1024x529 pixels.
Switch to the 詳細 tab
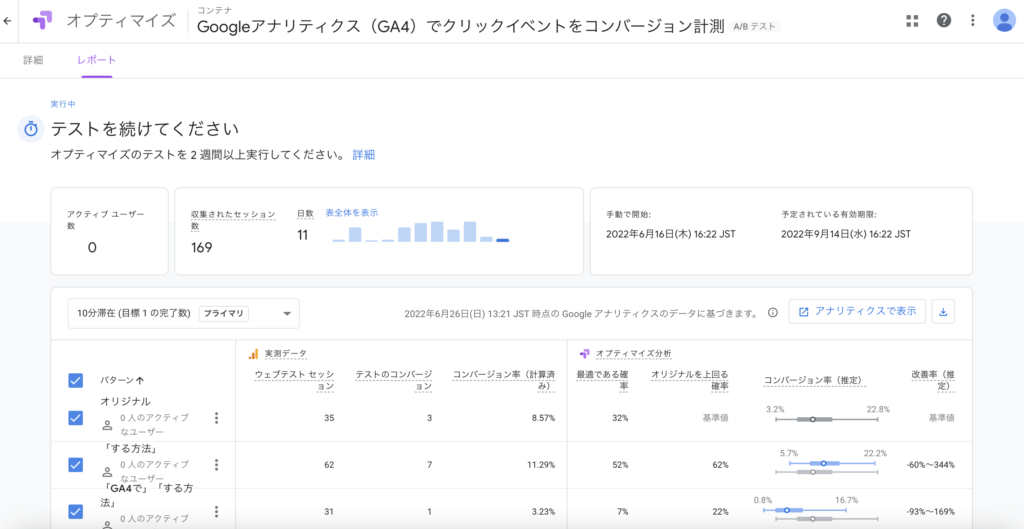[x=33, y=60]
